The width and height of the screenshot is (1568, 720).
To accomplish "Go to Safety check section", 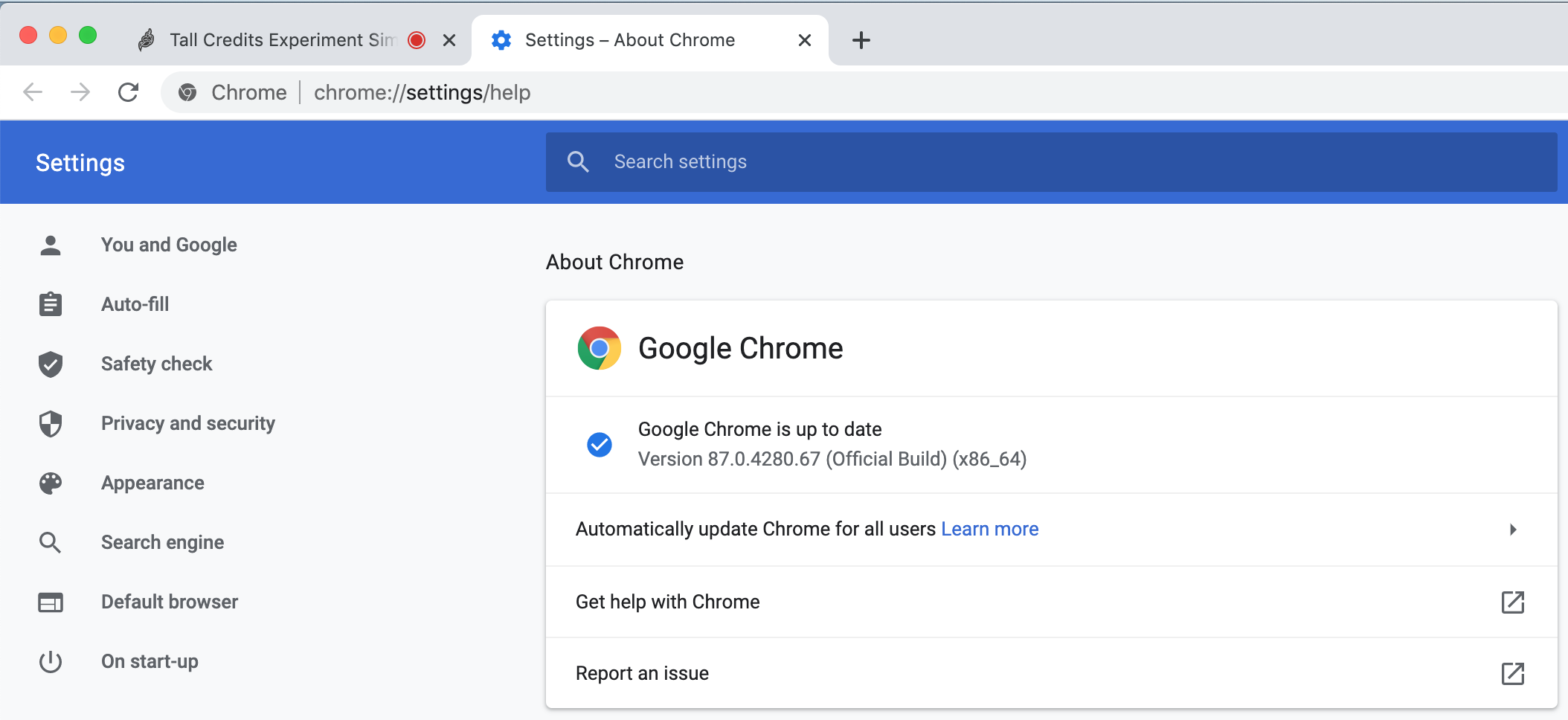I will pyautogui.click(x=157, y=364).
